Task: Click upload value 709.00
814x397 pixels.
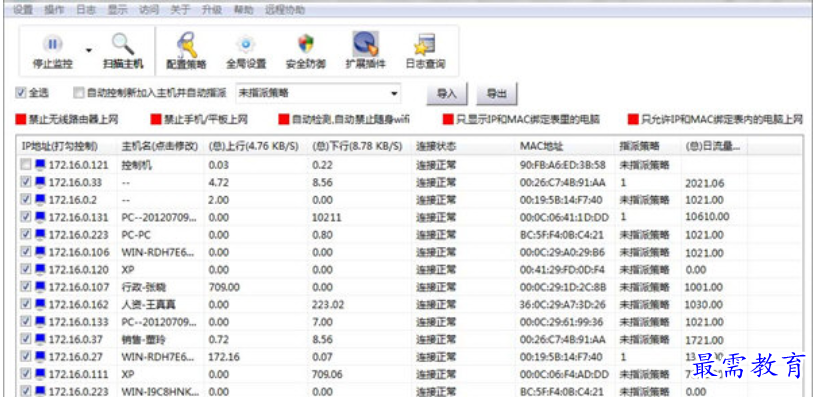Action: coord(224,287)
